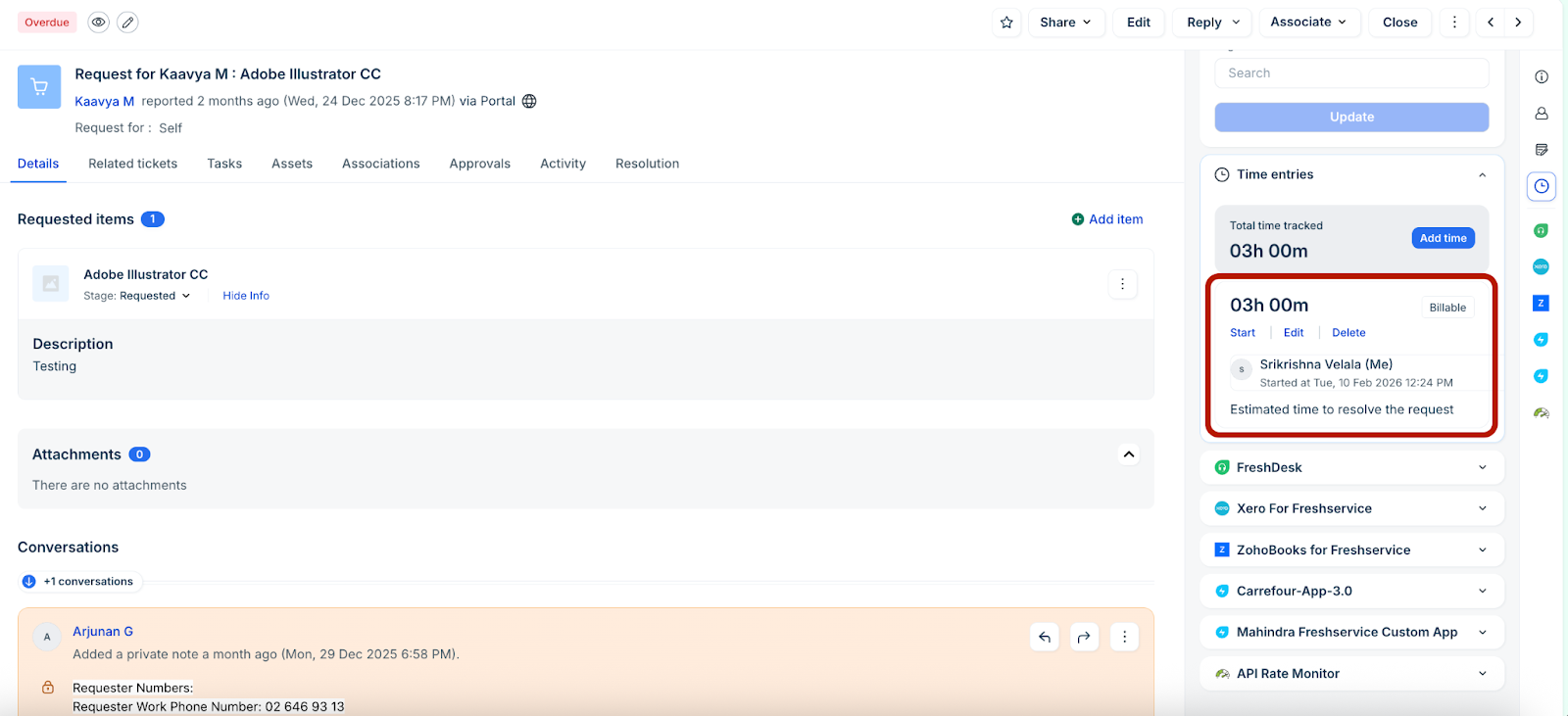Screen dimensions: 1568x716
Task: Switch to Related tickets tab
Action: coord(132,164)
